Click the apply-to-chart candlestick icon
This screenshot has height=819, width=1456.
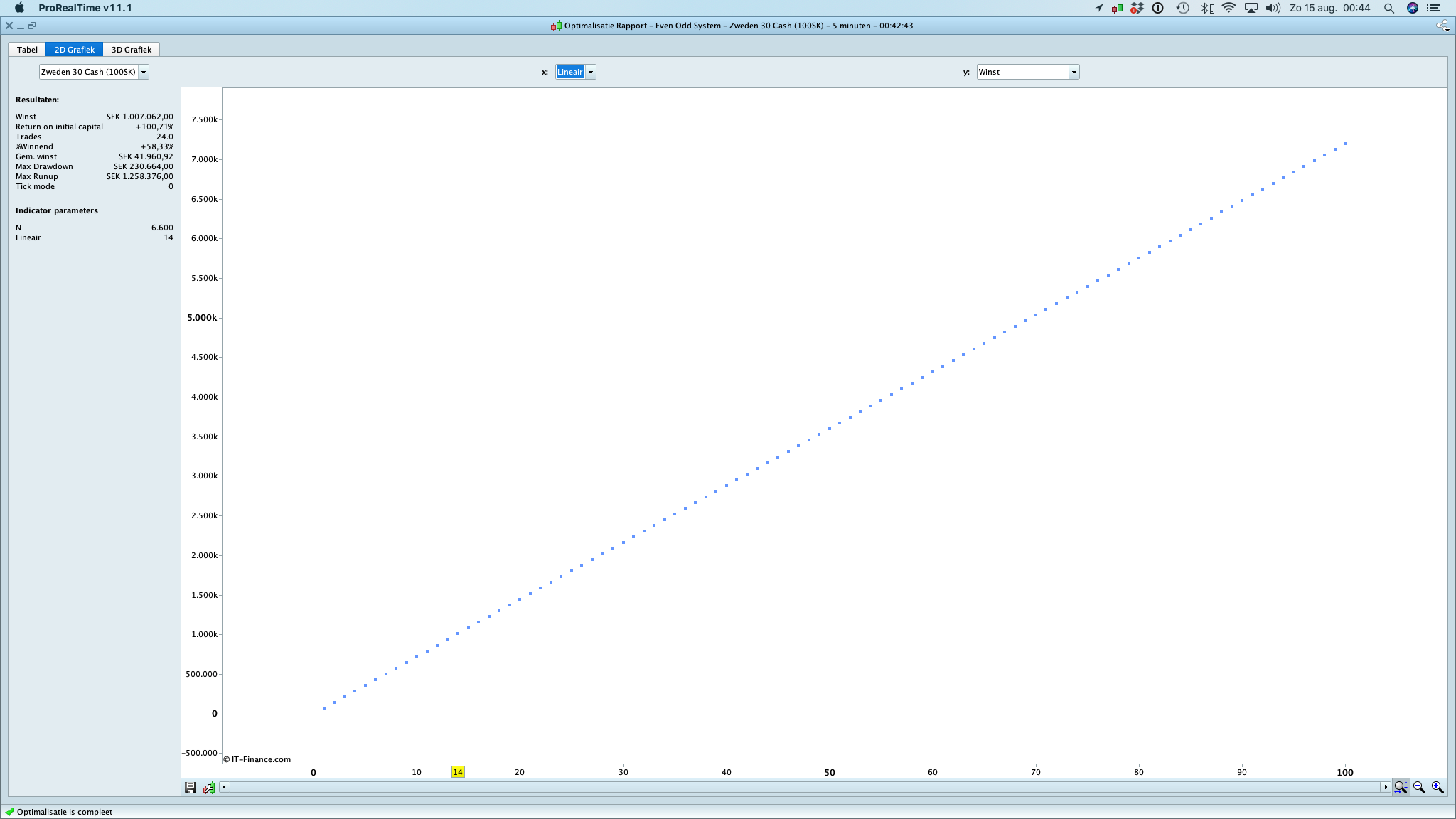coord(209,787)
